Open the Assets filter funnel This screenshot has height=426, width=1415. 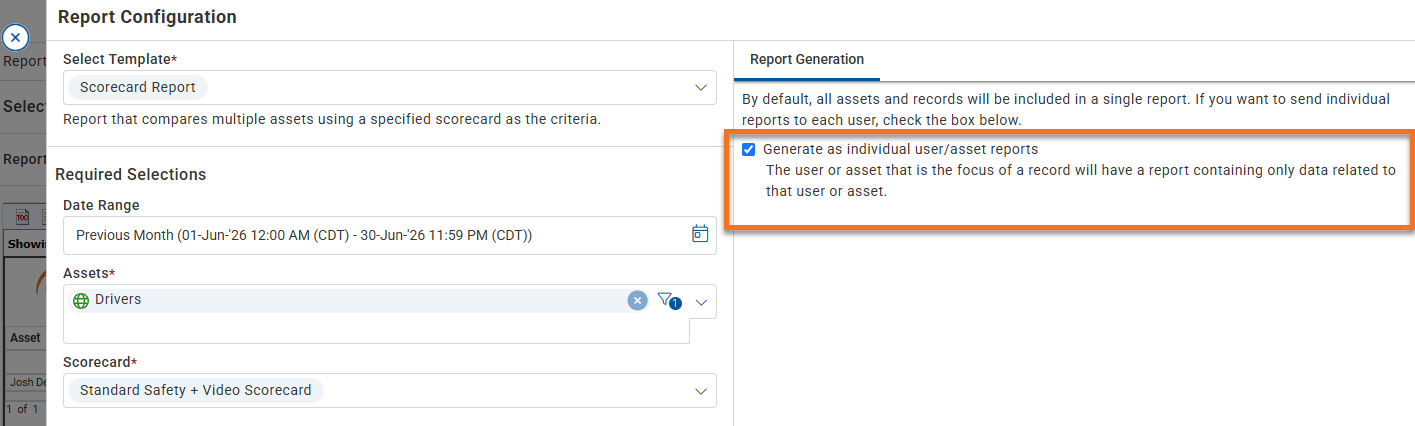(668, 300)
